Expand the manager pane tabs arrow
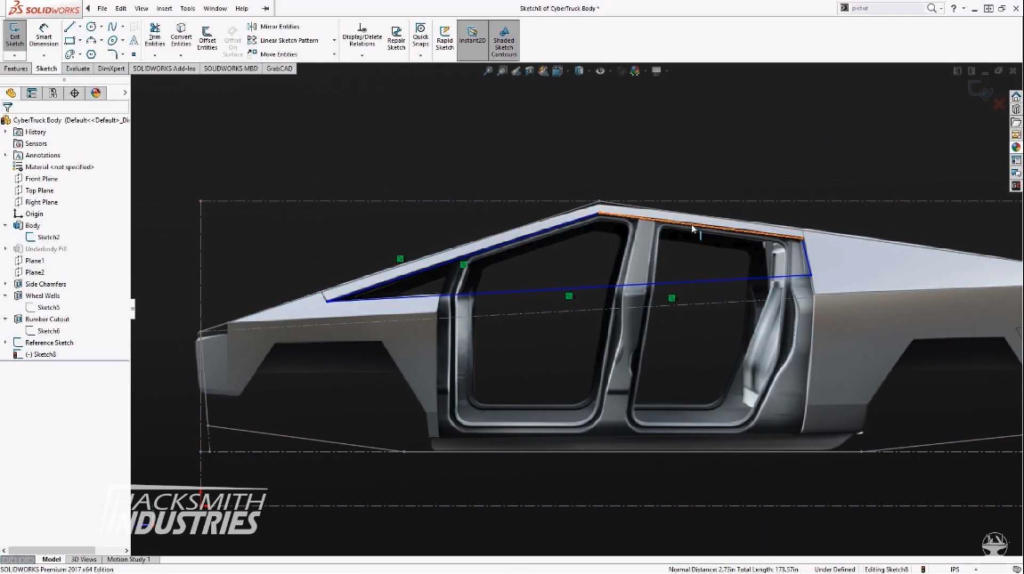1024x574 pixels. pos(125,93)
